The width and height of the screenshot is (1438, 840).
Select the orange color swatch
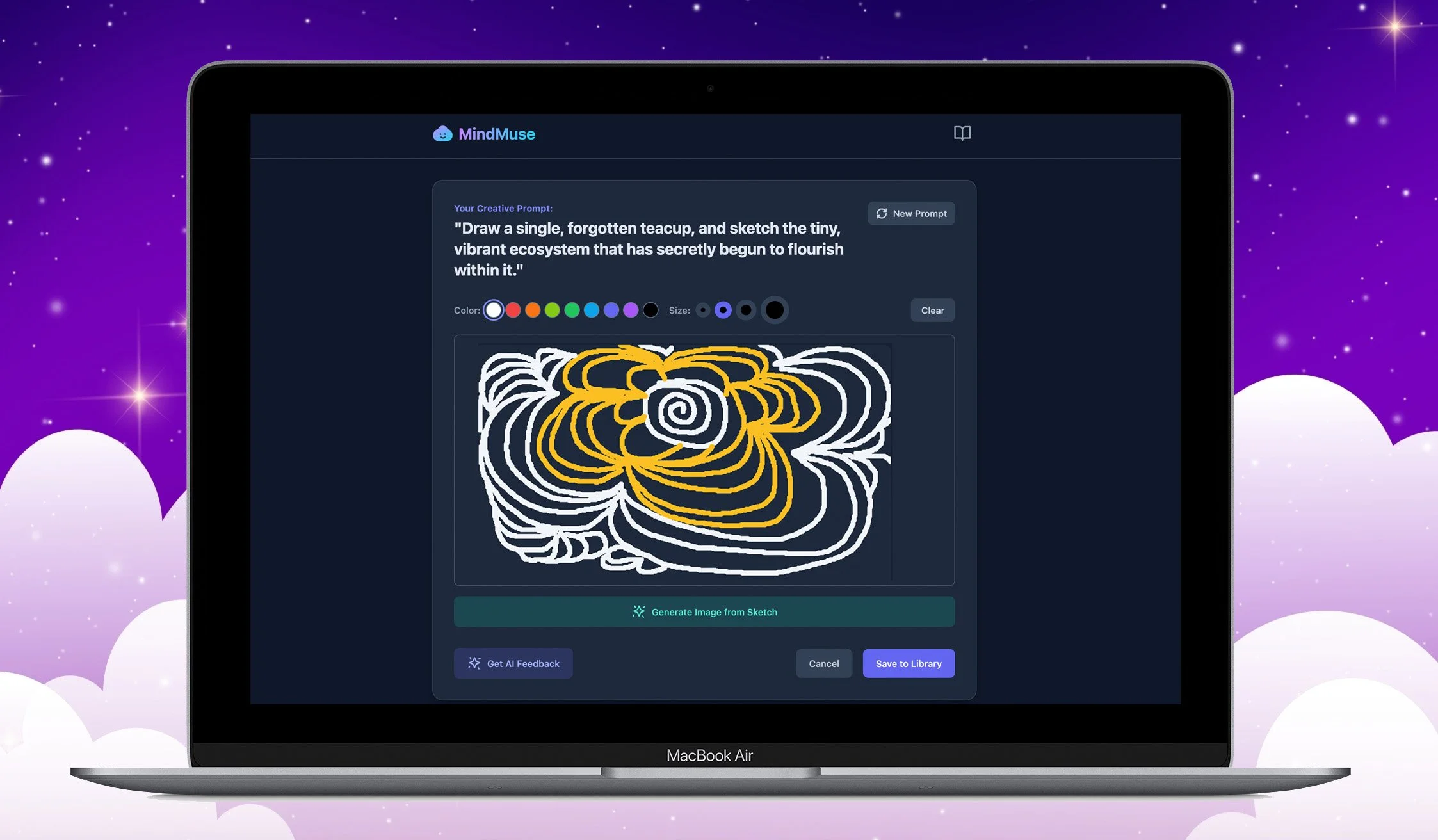click(x=533, y=311)
